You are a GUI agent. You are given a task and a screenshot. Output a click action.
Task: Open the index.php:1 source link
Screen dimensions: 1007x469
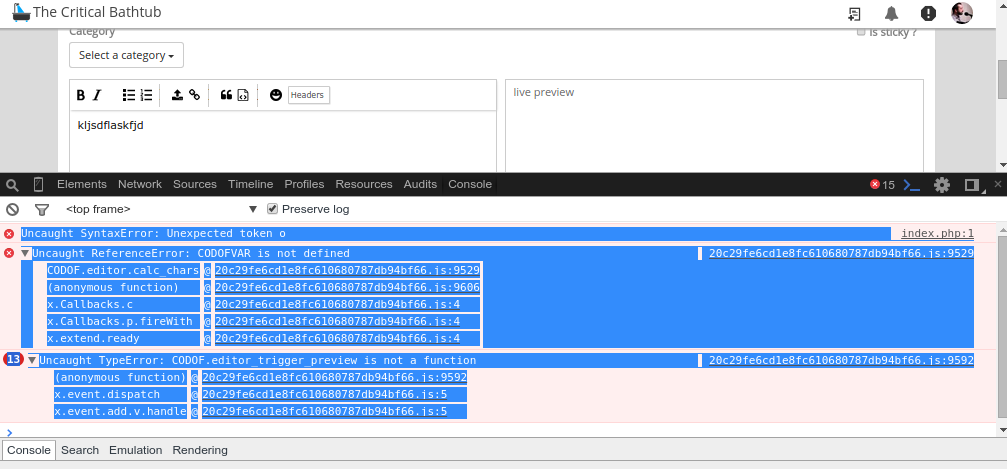click(x=938, y=234)
